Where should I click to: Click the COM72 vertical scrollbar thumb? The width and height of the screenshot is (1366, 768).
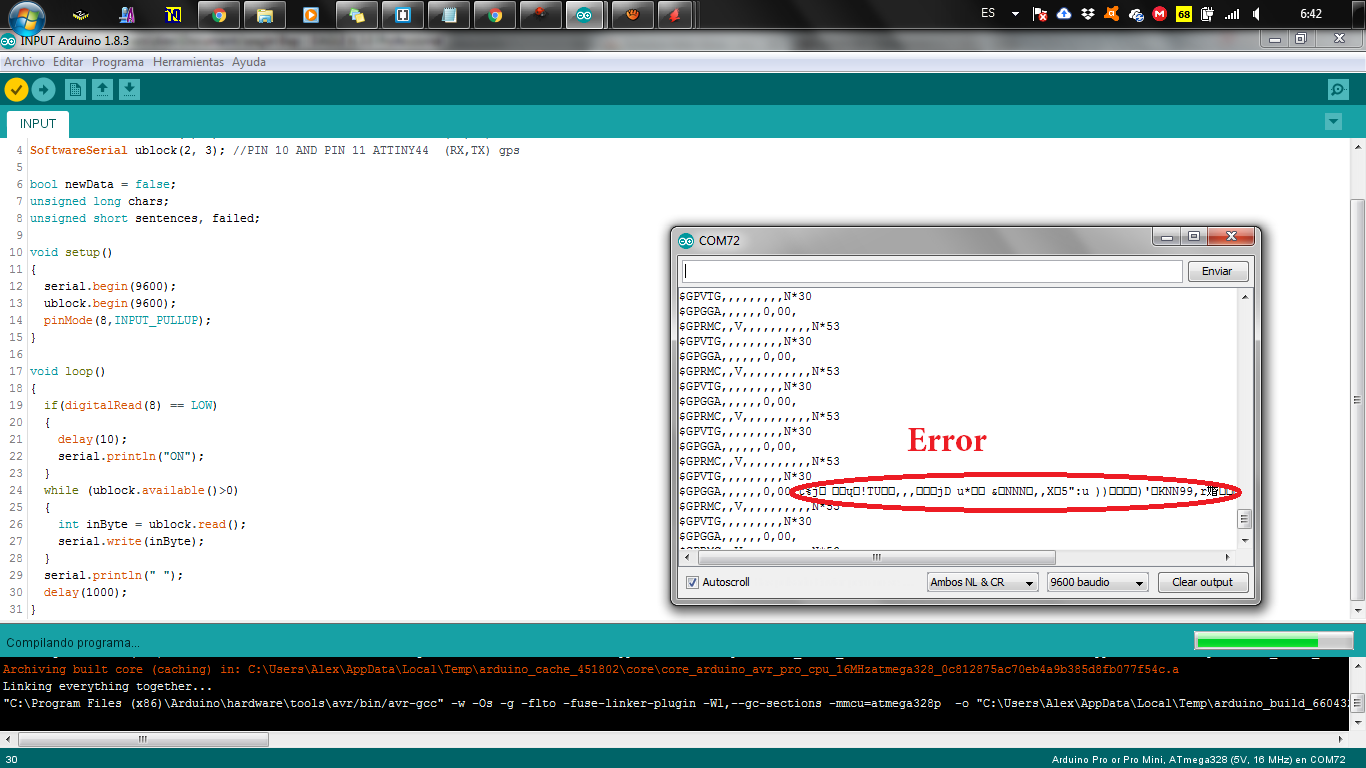point(1245,519)
